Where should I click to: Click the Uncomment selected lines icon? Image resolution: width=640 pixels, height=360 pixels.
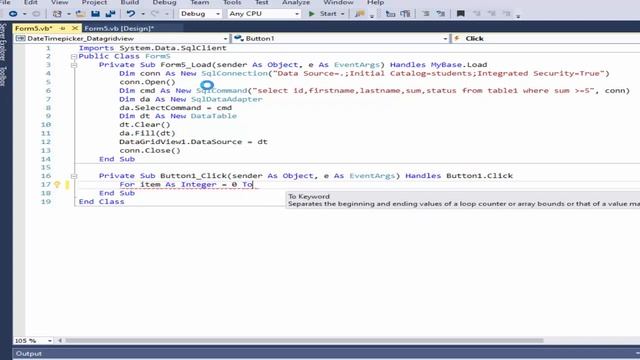[x=441, y=14]
